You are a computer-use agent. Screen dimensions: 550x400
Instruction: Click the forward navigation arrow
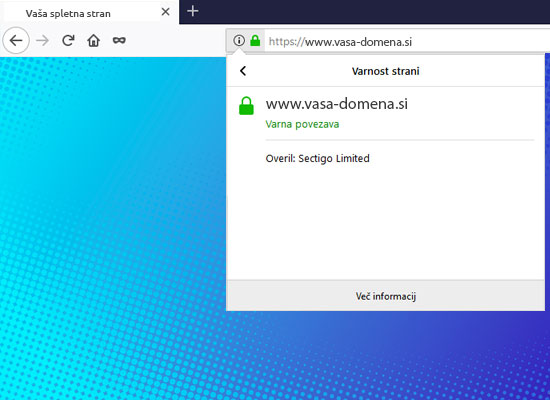tap(42, 41)
